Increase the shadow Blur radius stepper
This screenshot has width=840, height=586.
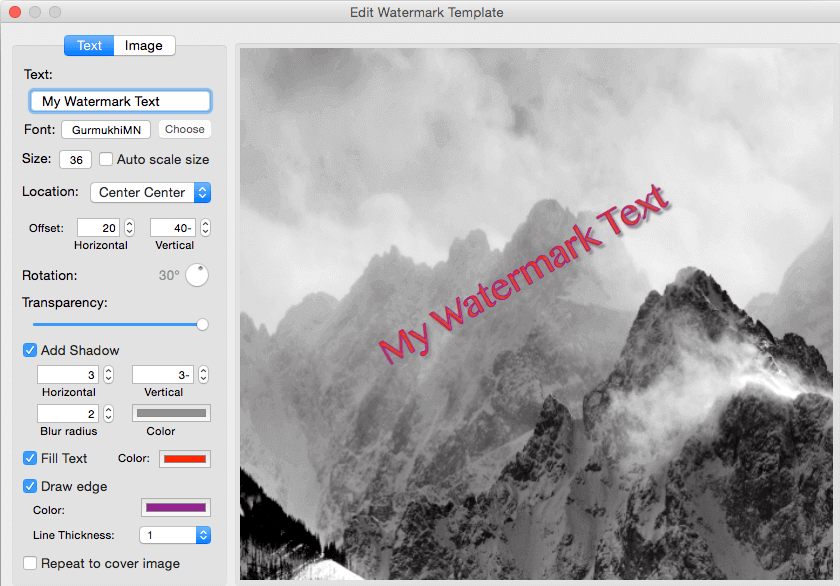[x=107, y=408]
